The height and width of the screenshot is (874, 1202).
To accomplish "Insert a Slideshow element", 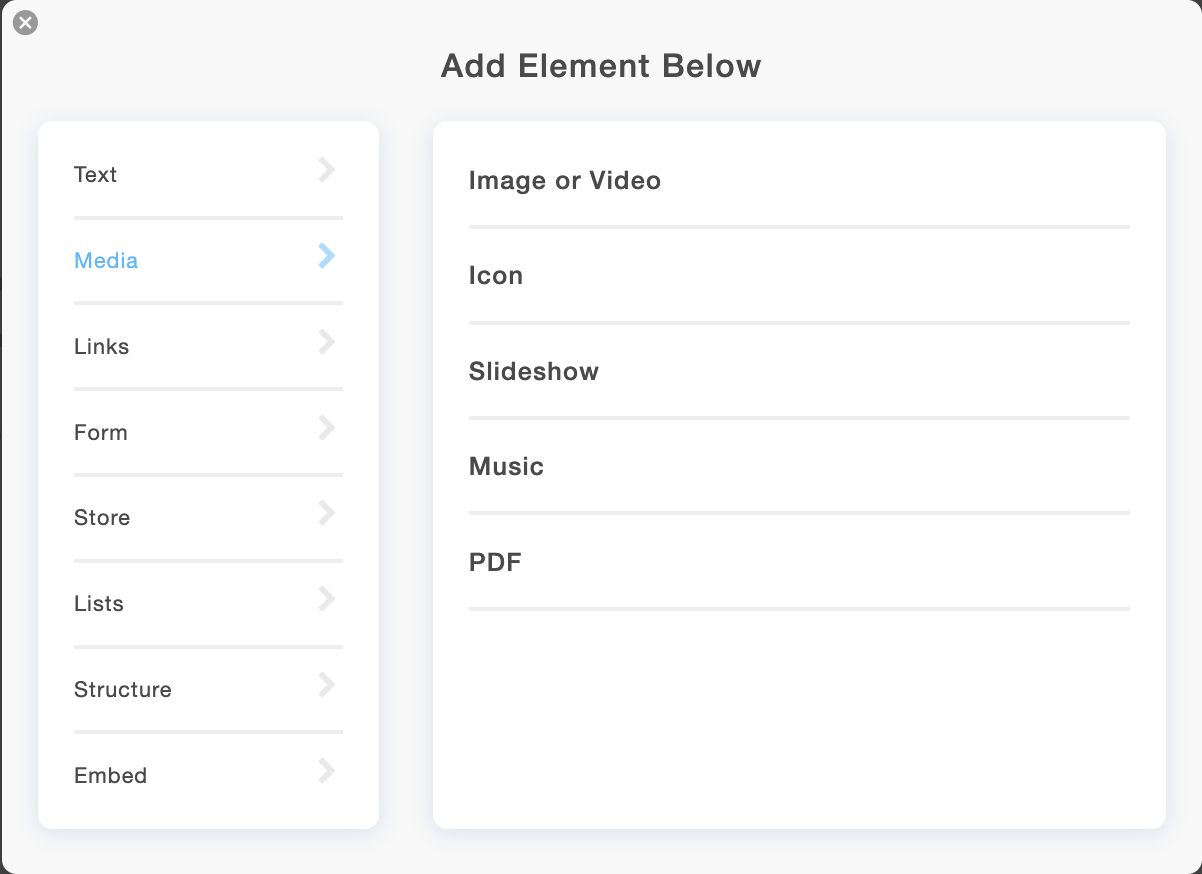I will (x=534, y=372).
